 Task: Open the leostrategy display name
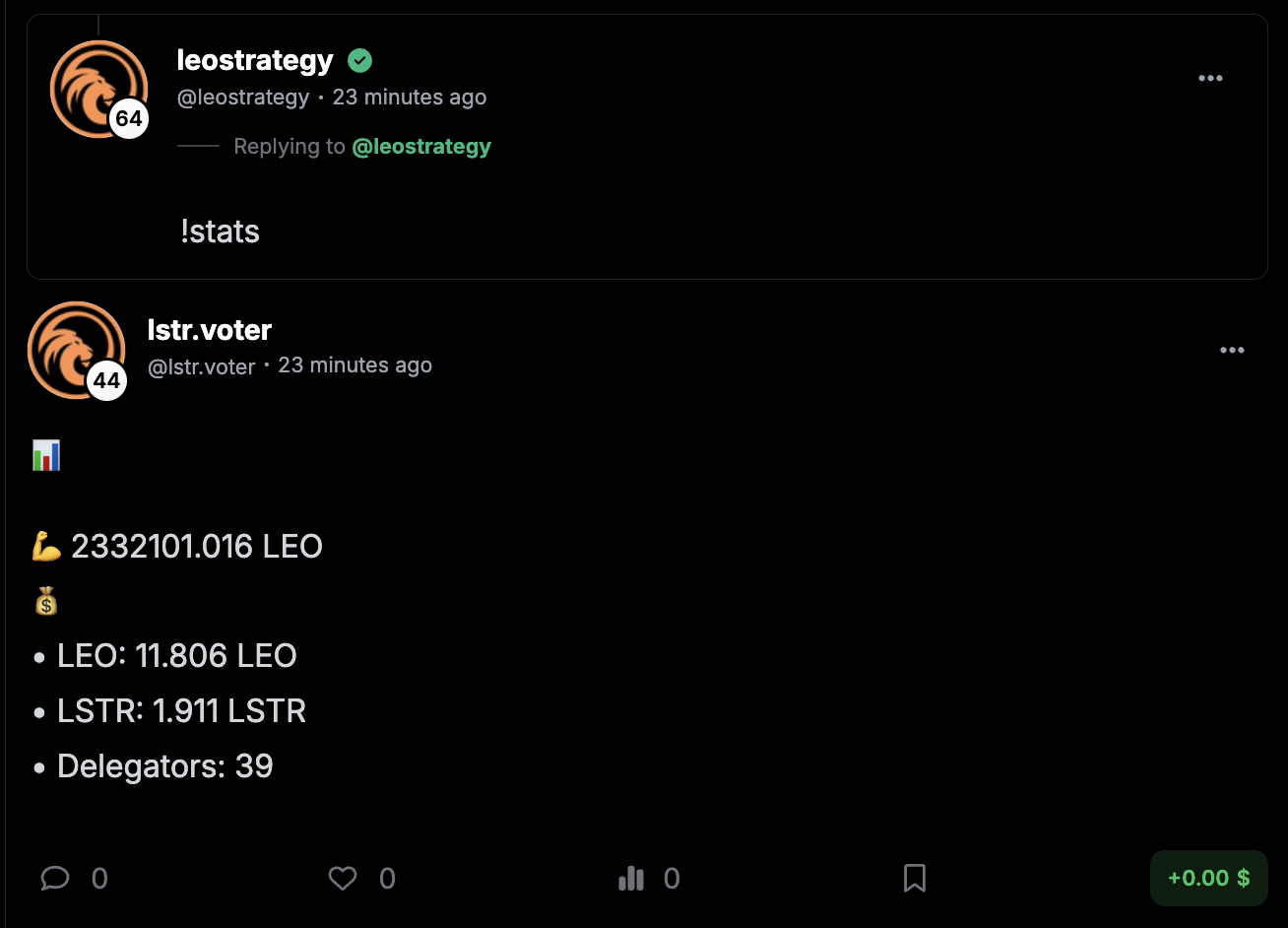[x=255, y=60]
